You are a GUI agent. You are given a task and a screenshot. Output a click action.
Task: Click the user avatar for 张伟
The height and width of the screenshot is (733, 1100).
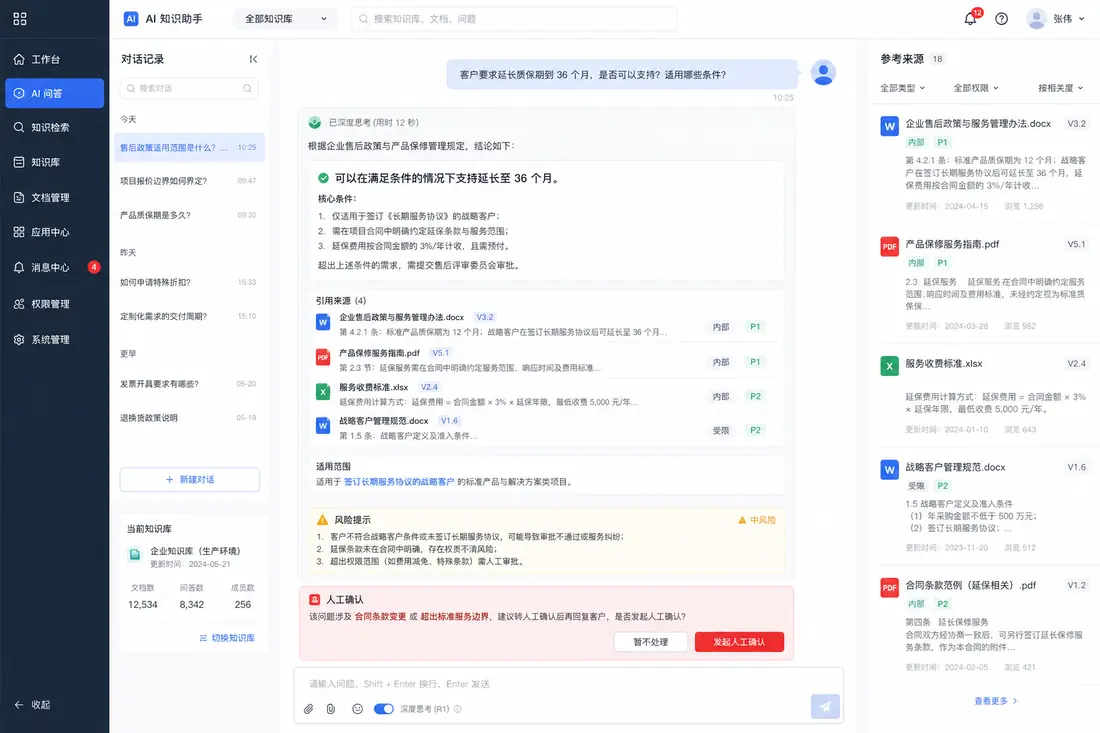tap(1036, 19)
